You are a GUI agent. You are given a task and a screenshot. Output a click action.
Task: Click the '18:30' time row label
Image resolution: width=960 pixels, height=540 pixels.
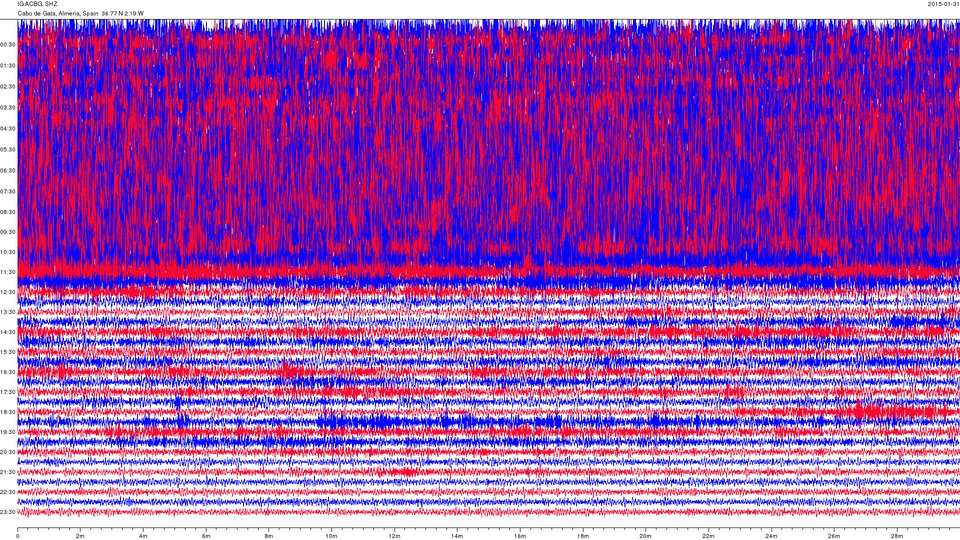[x=8, y=412]
